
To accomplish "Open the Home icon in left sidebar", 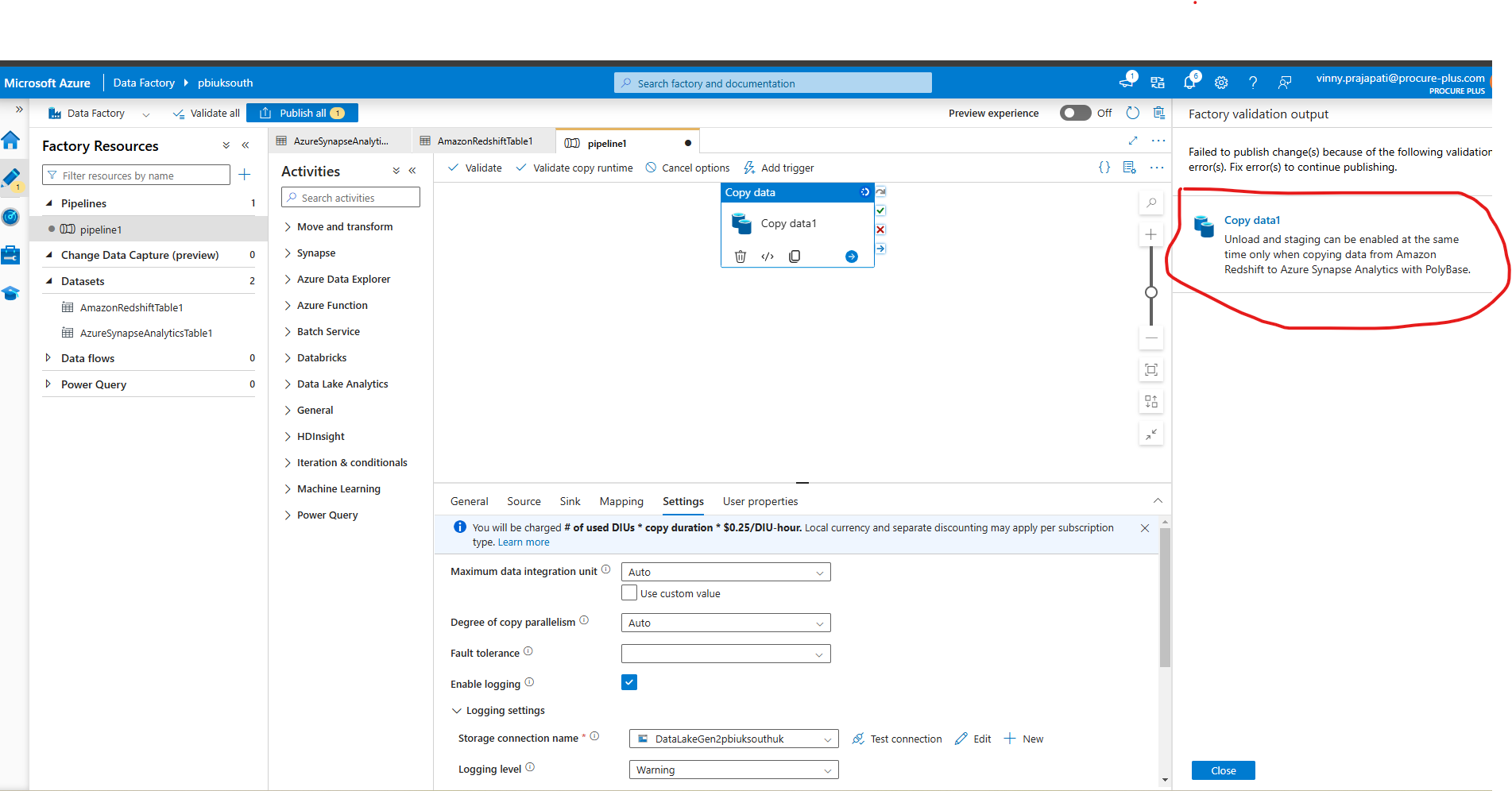I will point(11,141).
